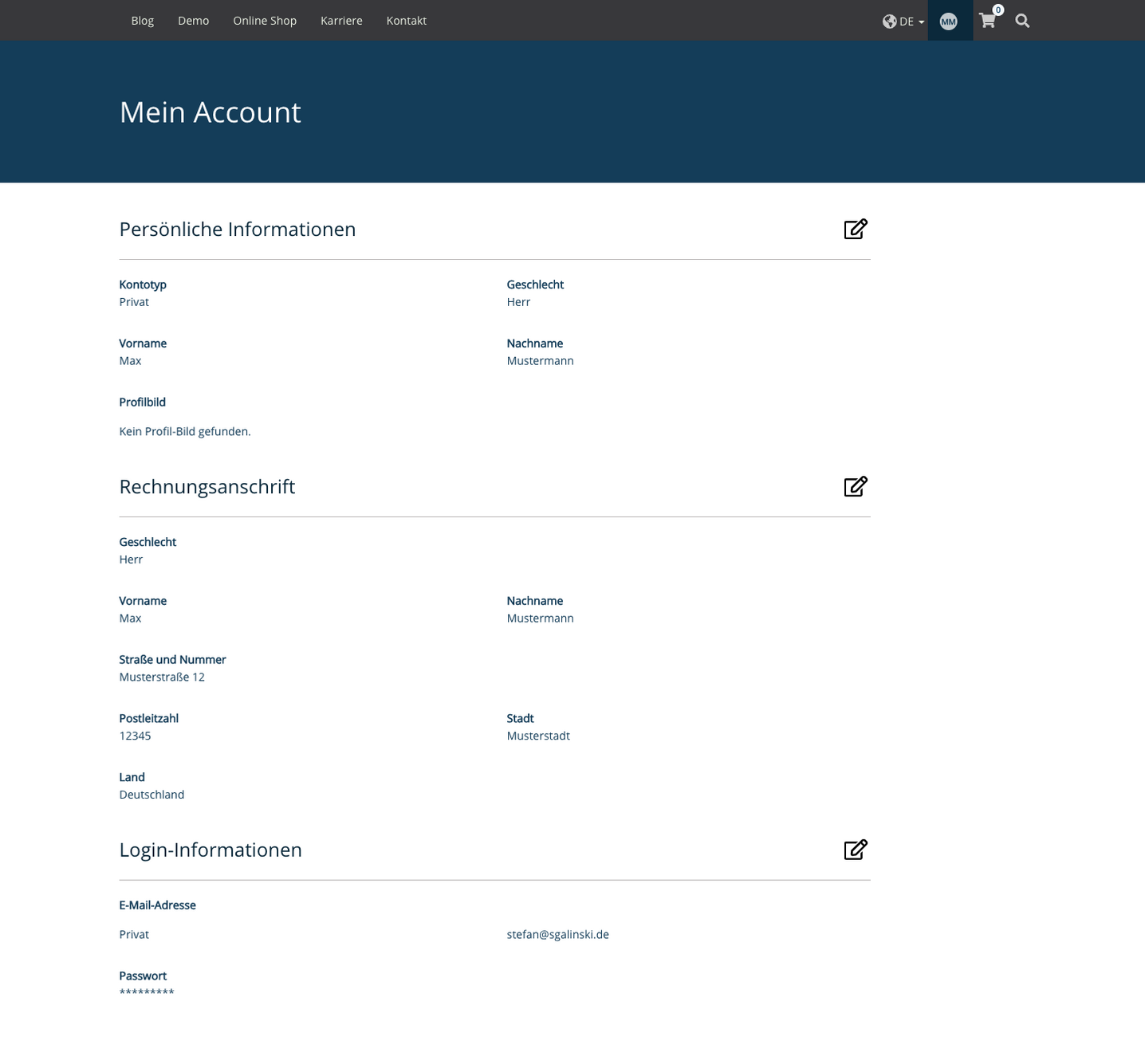Image resolution: width=1145 pixels, height=1064 pixels.
Task: Click the Deutschland country value
Action: click(x=151, y=794)
